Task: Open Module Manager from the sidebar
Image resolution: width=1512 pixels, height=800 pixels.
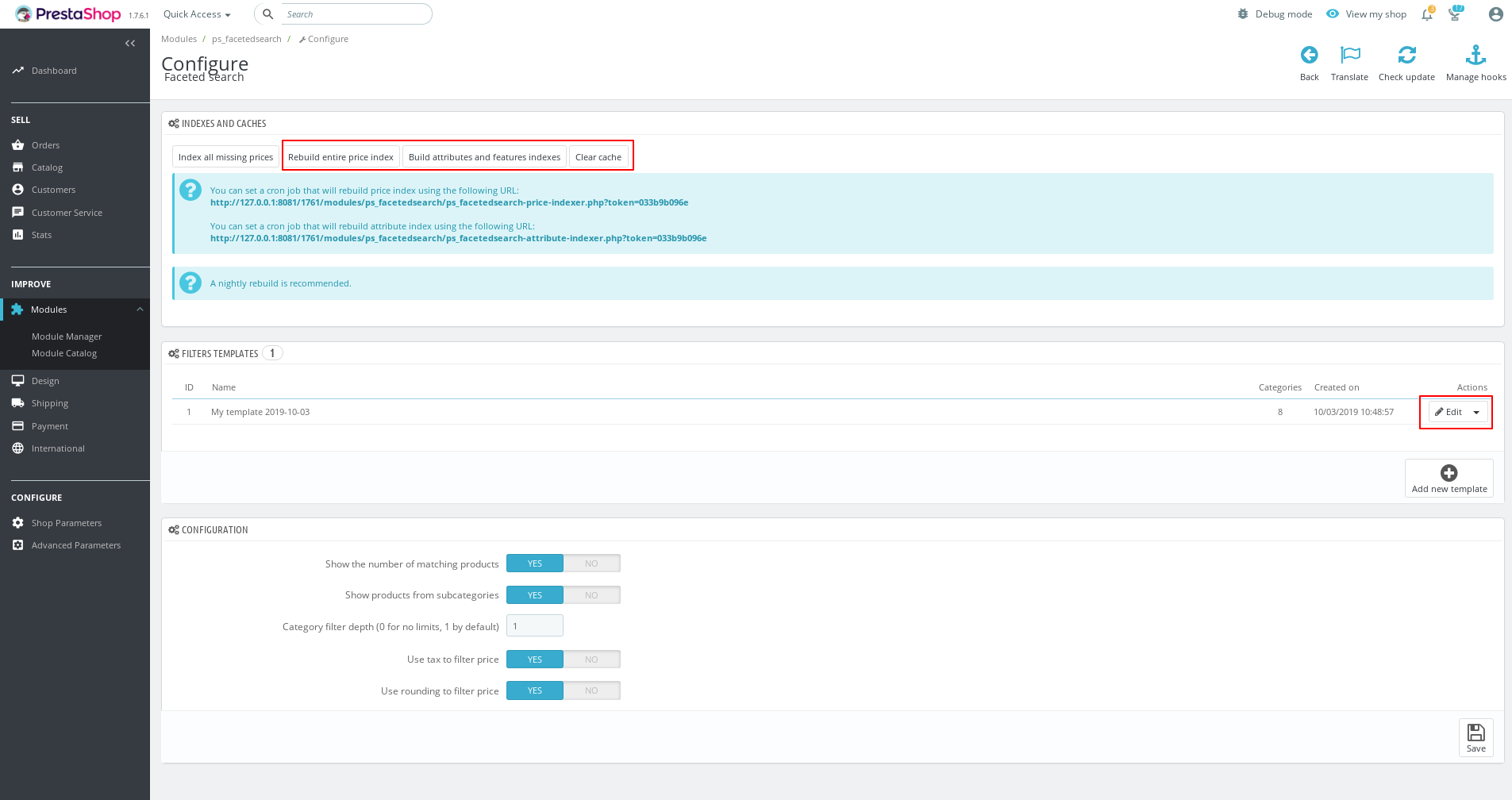Action: coord(66,336)
